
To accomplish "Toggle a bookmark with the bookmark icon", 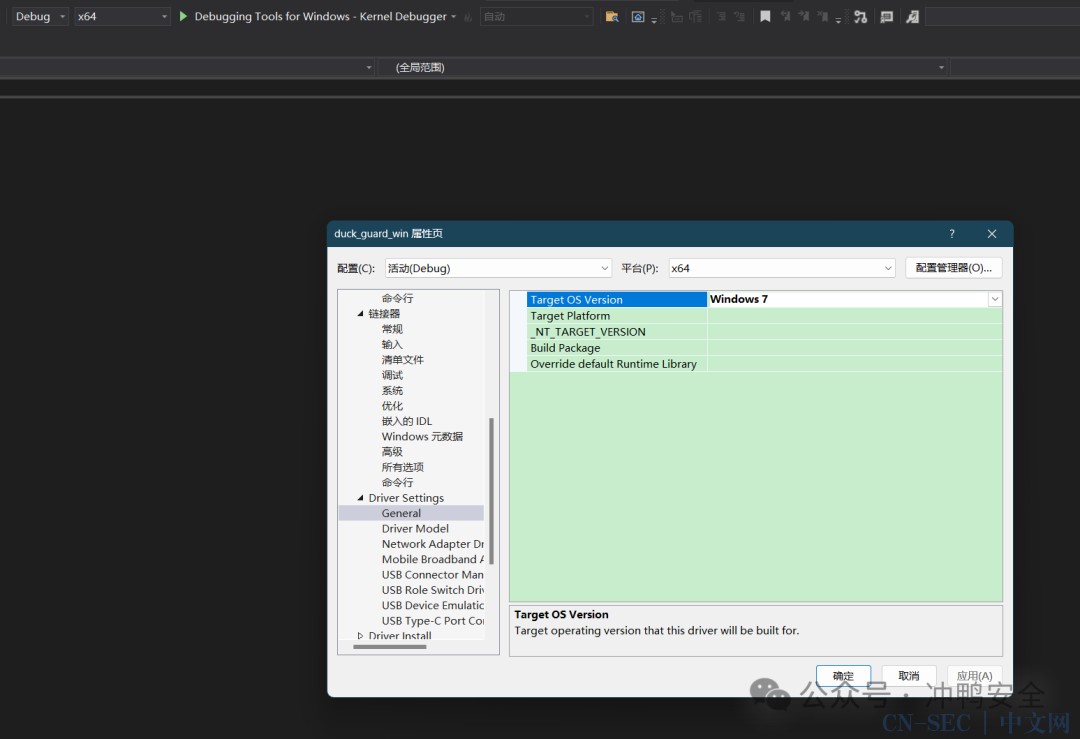I will [x=765, y=17].
